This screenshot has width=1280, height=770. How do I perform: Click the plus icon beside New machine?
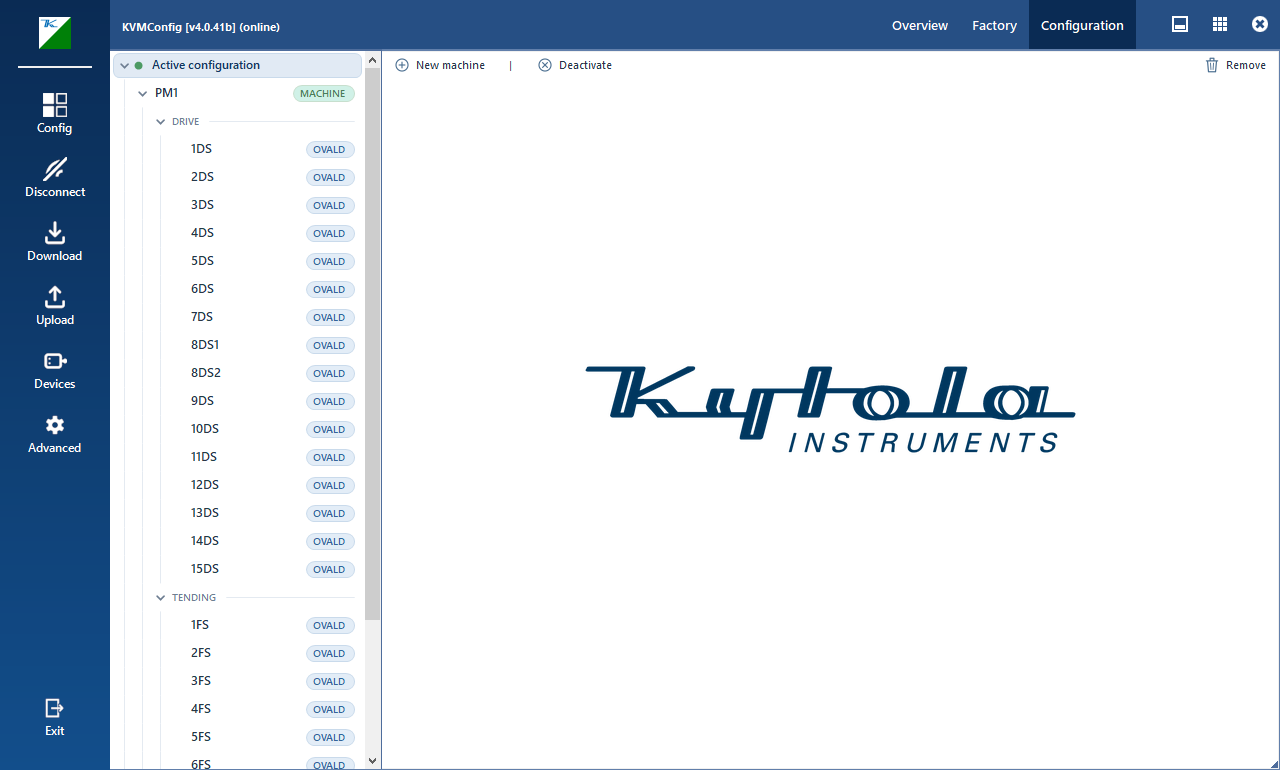tap(402, 65)
